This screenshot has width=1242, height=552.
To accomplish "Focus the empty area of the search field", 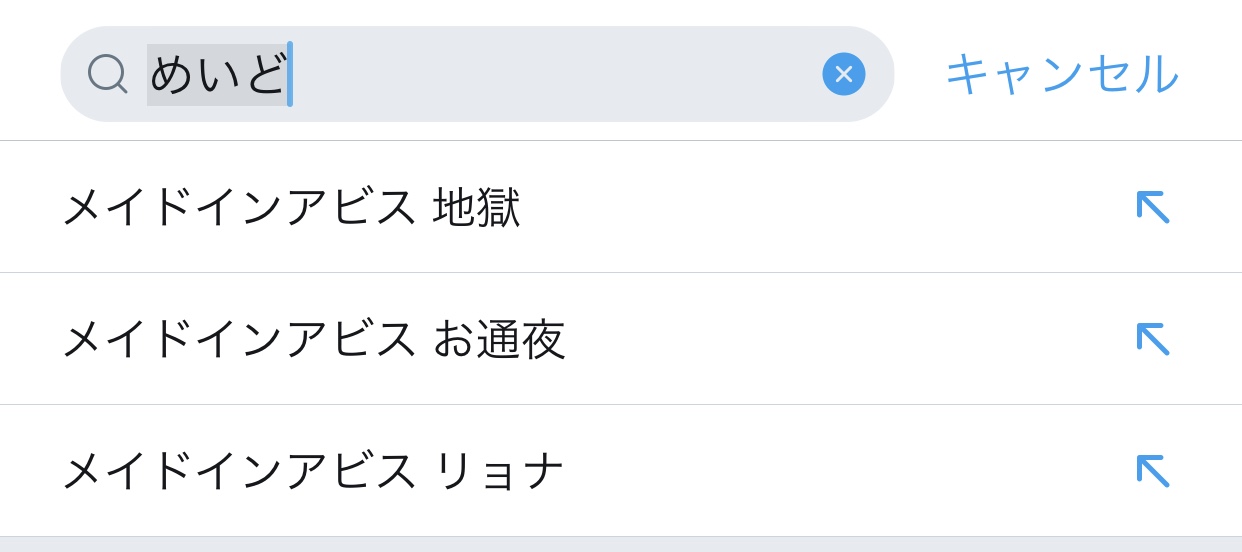I will [x=550, y=75].
